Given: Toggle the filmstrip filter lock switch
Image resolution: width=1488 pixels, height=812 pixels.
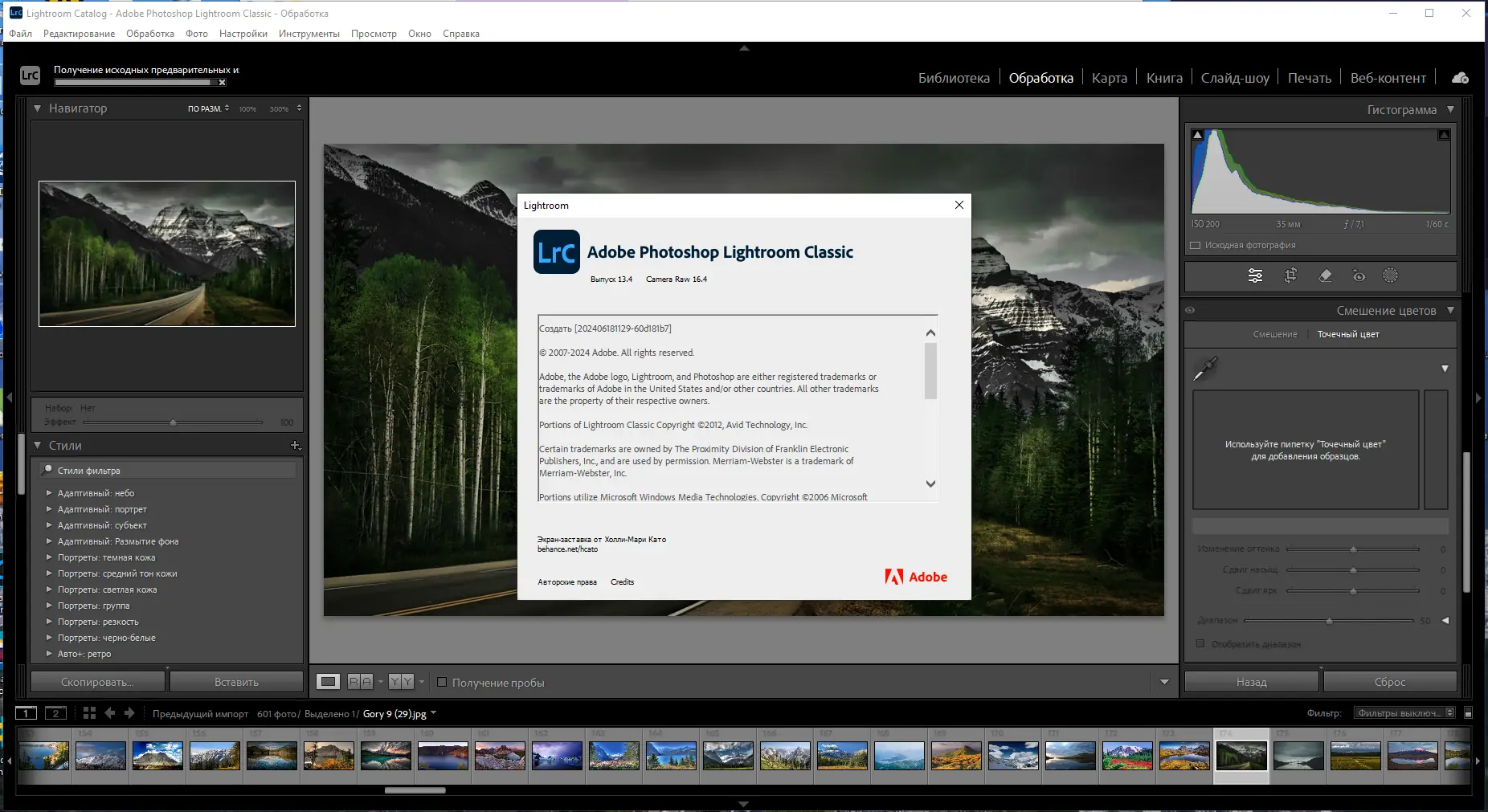Looking at the screenshot, I should pos(1468,713).
